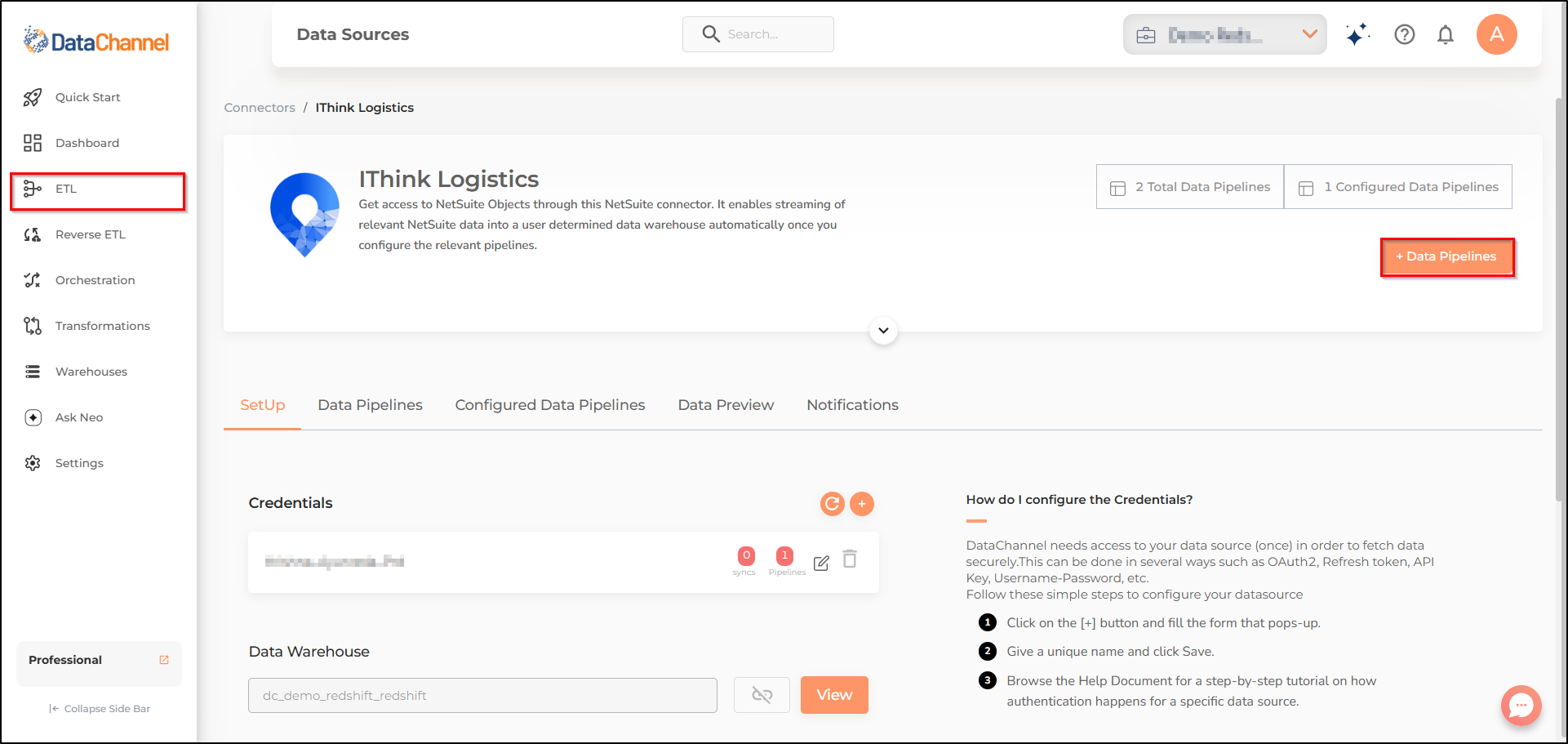Switch to the SetUp tab
Image resolution: width=1568 pixels, height=744 pixels.
[262, 405]
